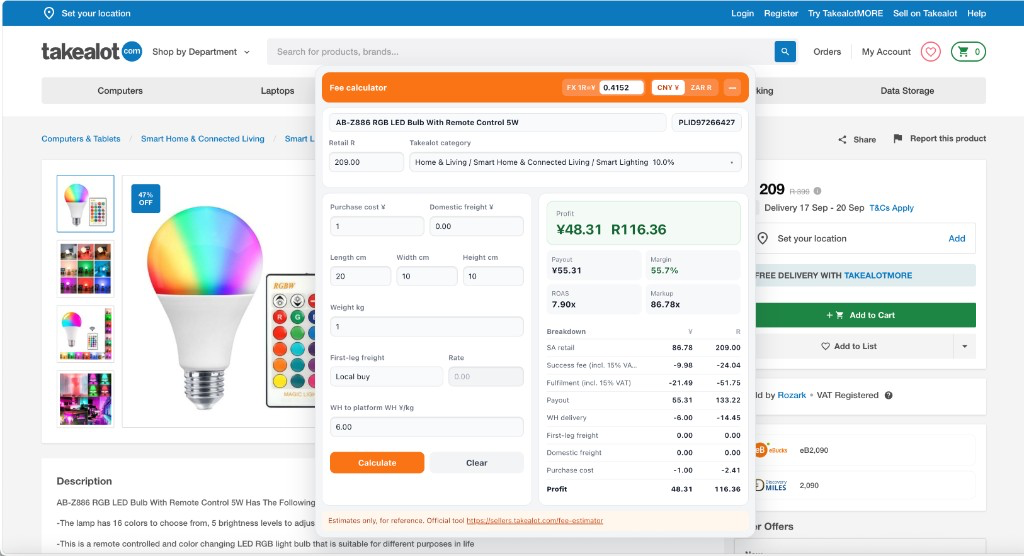
Task: Open the Laptops tab
Action: pos(278,91)
